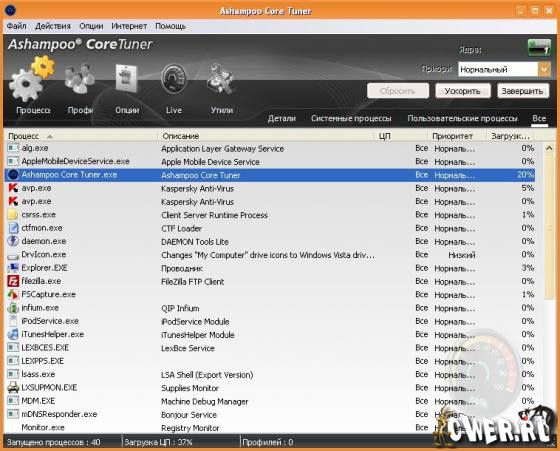Click 'Запущено процессов : 40' status entry
The image size is (560, 451).
[54, 442]
